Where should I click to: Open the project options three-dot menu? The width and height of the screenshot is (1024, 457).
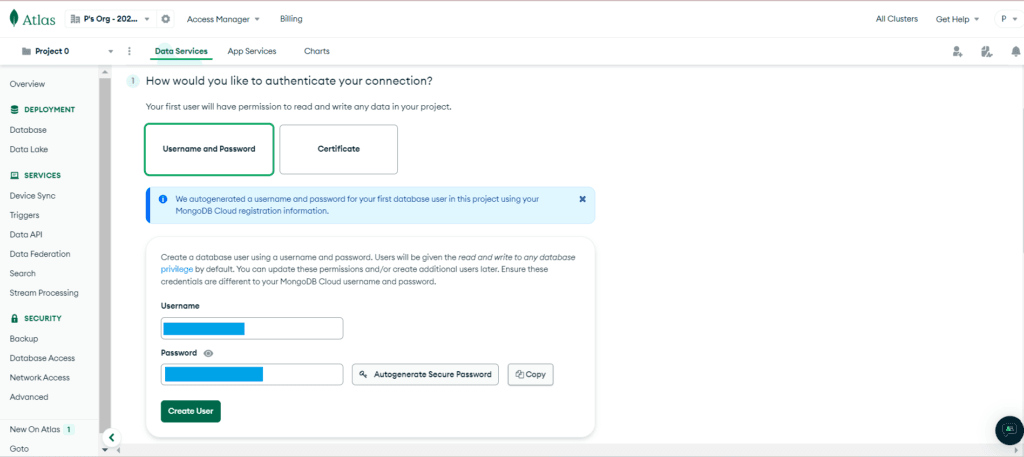pos(129,51)
